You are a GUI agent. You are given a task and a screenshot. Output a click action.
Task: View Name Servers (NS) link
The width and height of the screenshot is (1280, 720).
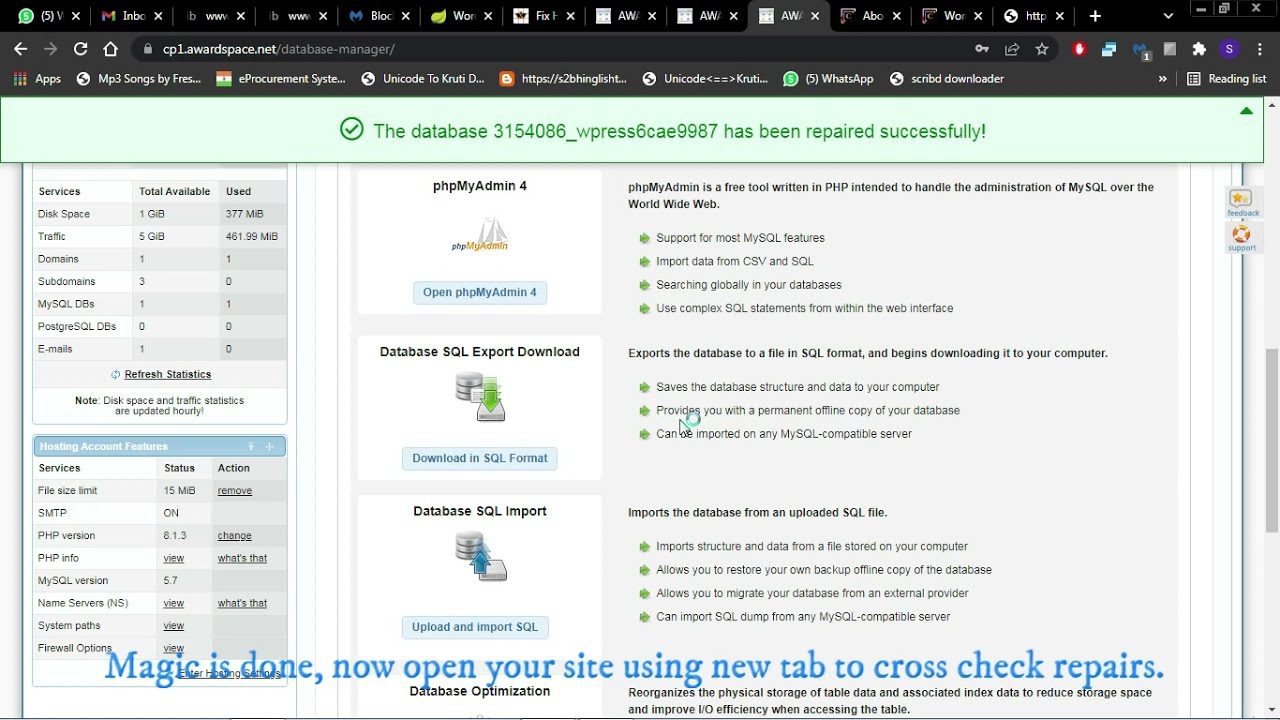pos(174,603)
